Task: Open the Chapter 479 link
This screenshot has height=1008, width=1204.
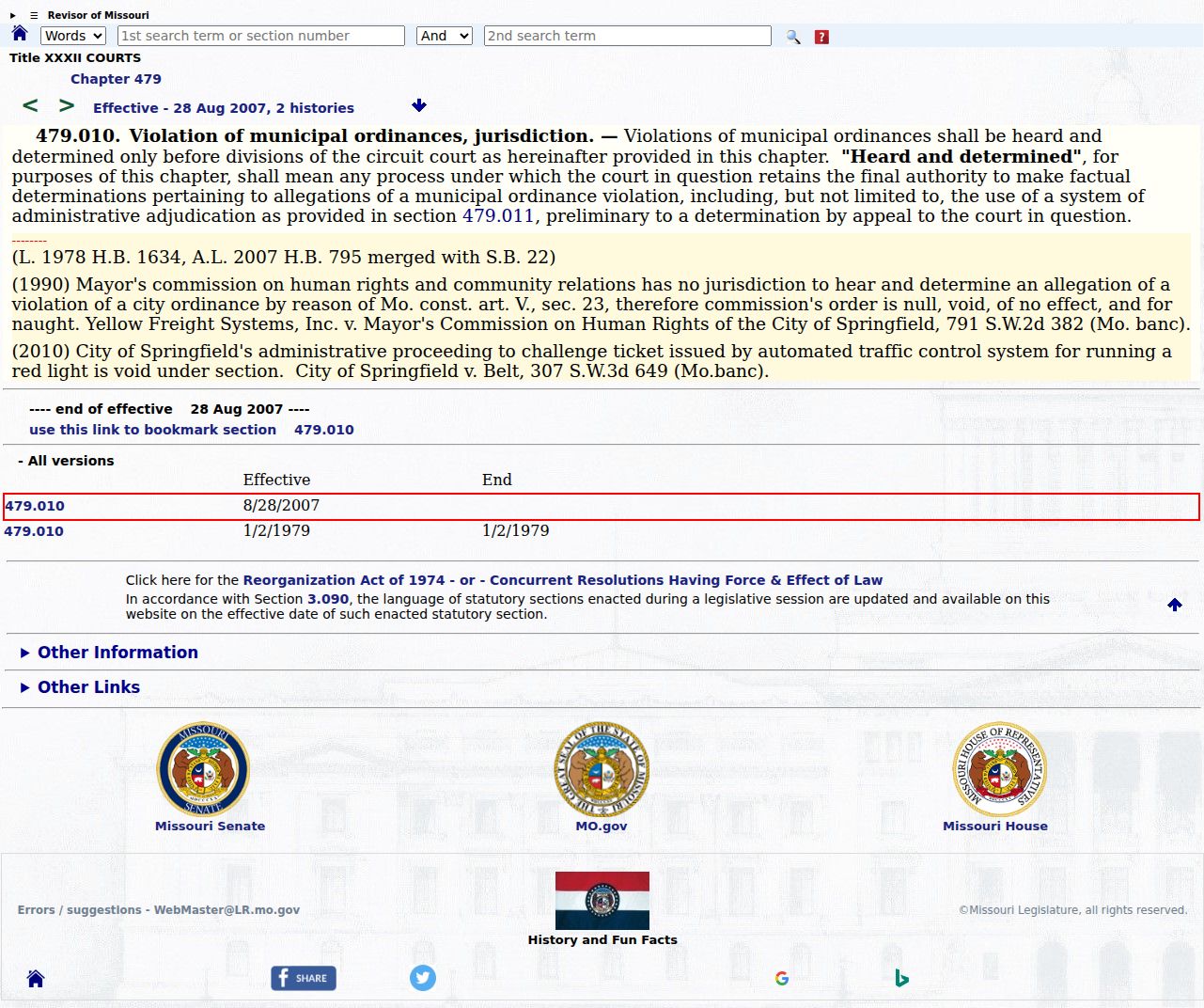Action: point(116,79)
